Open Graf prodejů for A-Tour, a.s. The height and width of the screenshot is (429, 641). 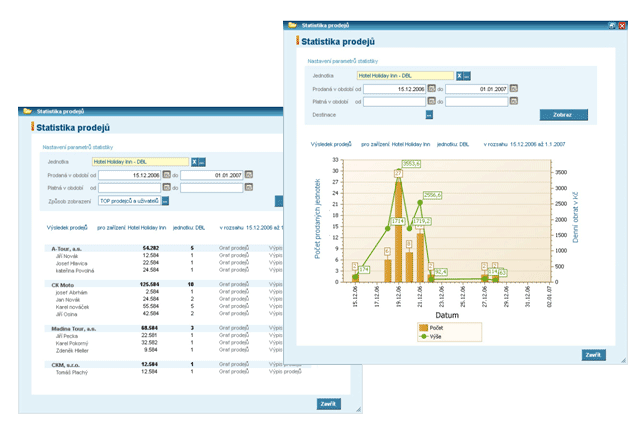coord(233,247)
